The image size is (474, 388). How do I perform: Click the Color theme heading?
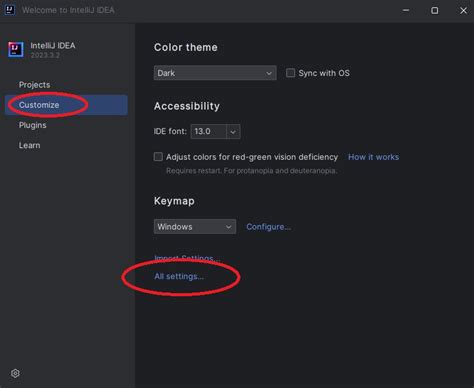click(x=186, y=47)
